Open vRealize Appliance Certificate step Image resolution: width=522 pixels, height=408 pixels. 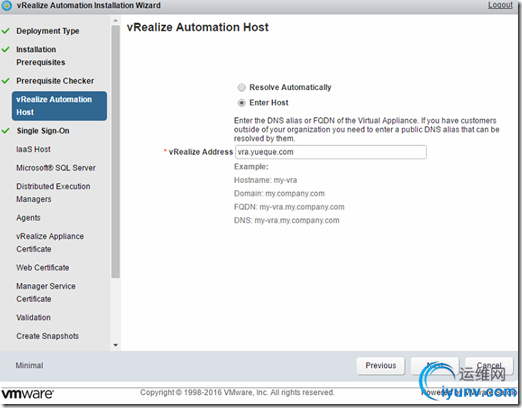point(50,243)
